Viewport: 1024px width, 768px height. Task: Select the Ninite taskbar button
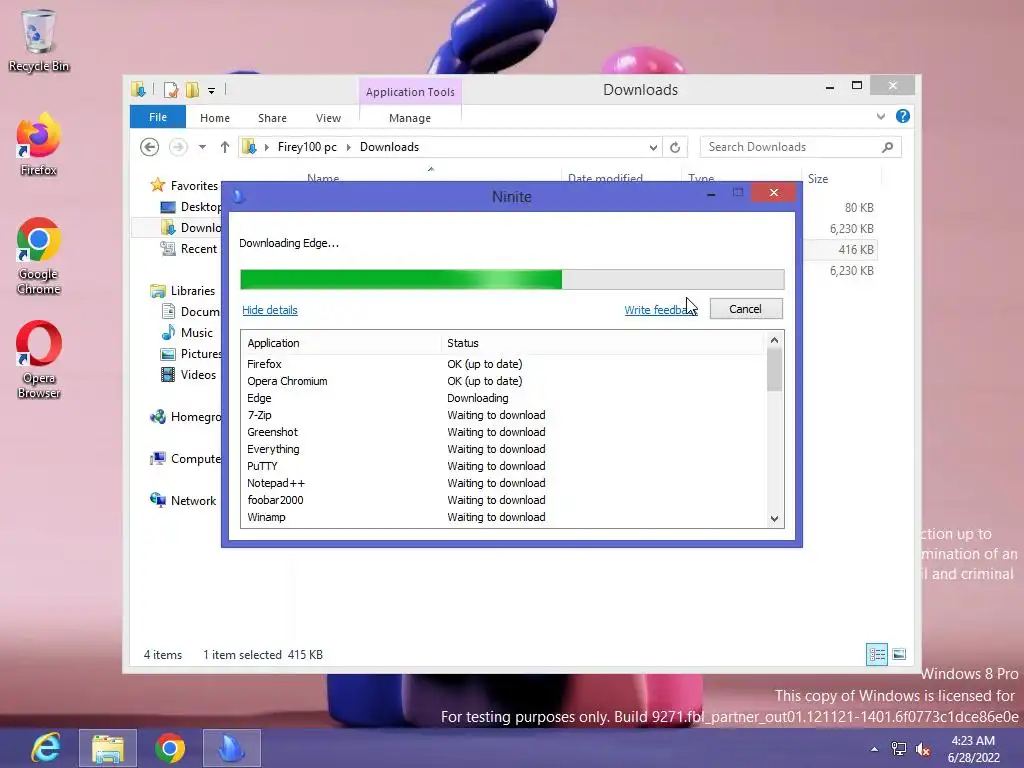(x=232, y=748)
